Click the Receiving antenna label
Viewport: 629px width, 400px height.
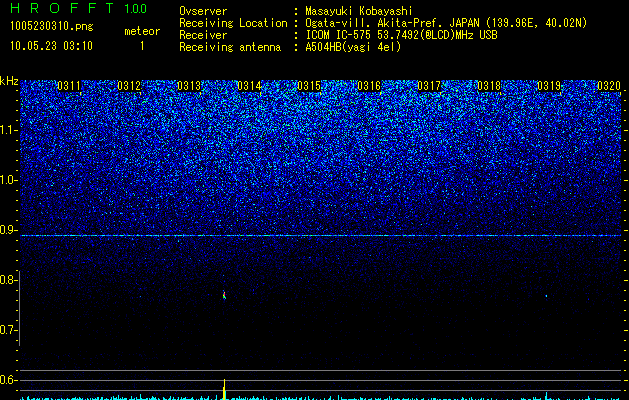230,47
